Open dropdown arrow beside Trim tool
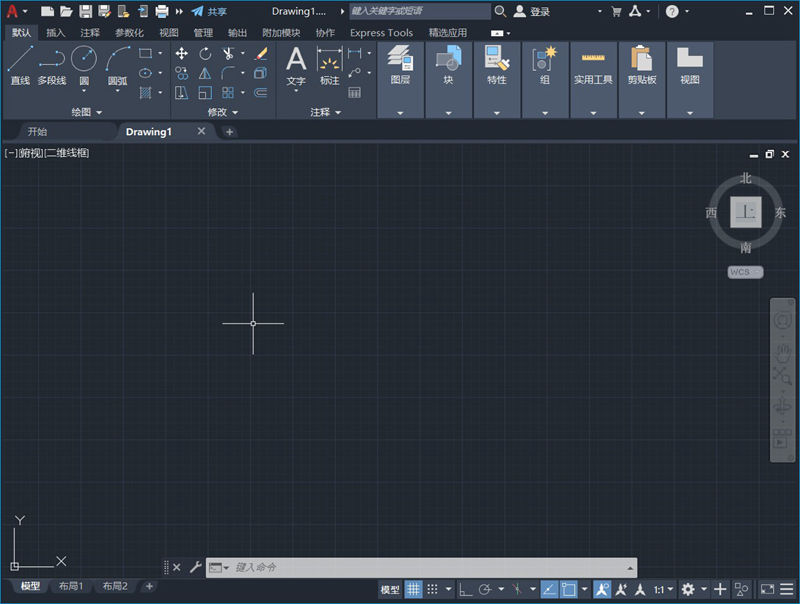 tap(243, 53)
